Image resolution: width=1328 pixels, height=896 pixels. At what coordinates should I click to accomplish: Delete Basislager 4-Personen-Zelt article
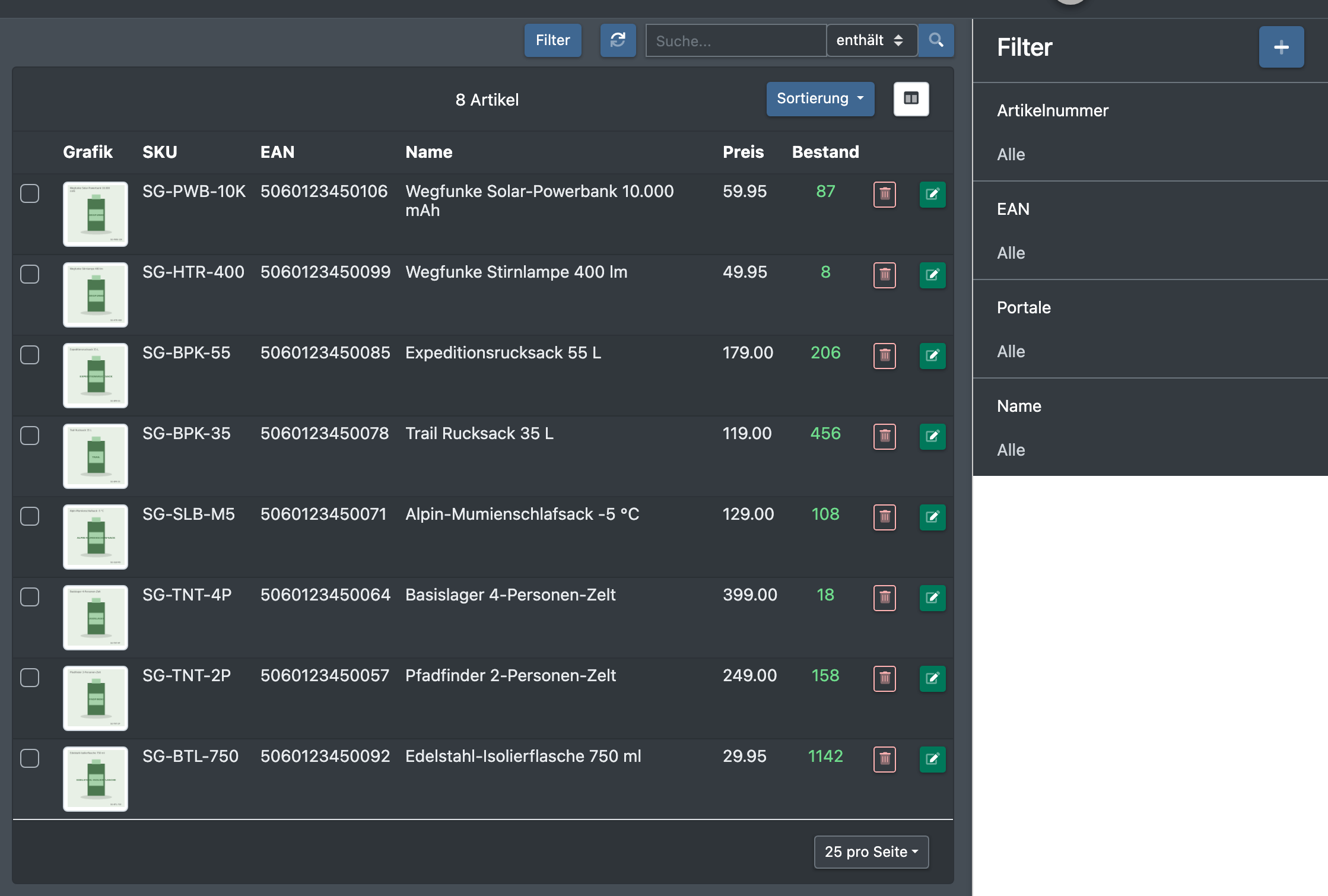884,598
